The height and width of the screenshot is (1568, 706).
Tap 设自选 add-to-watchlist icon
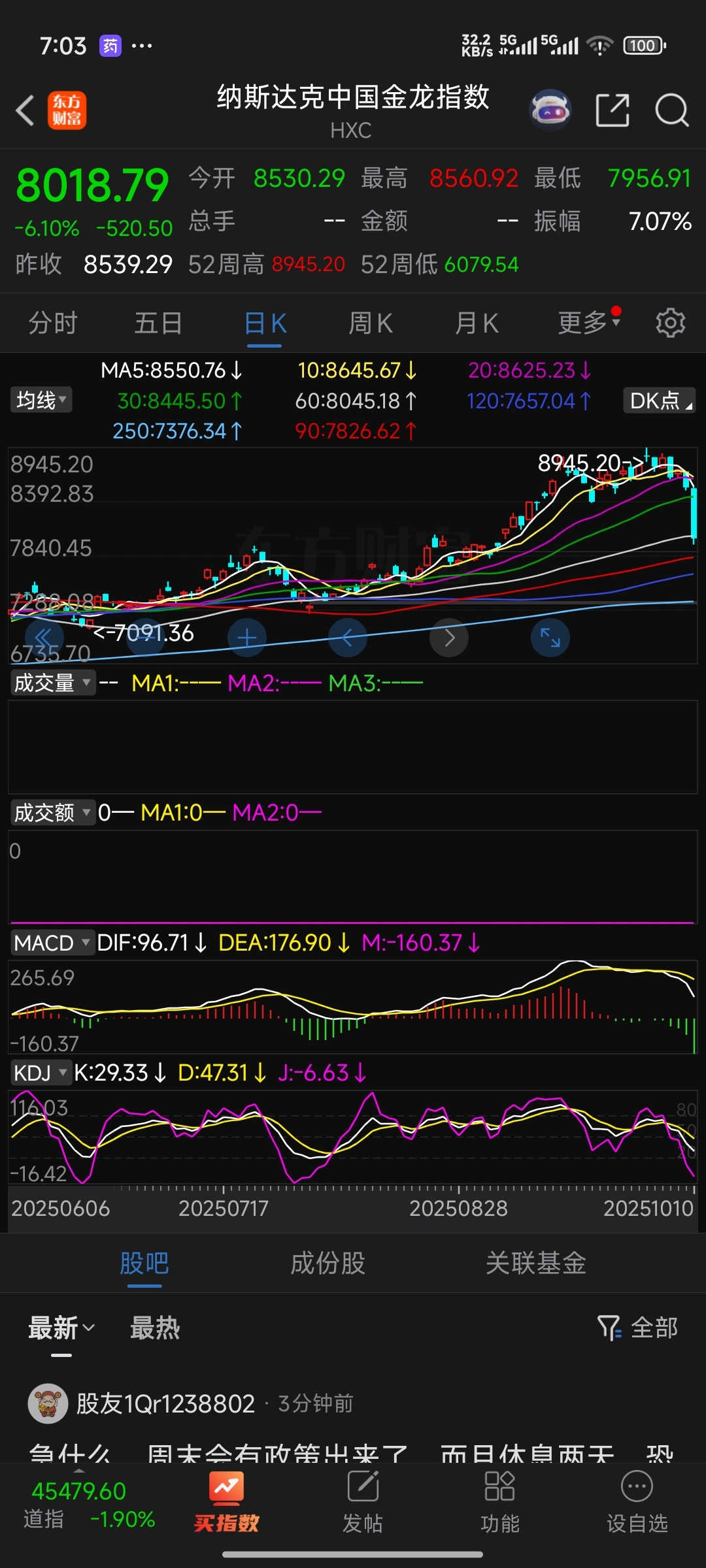(x=637, y=1503)
